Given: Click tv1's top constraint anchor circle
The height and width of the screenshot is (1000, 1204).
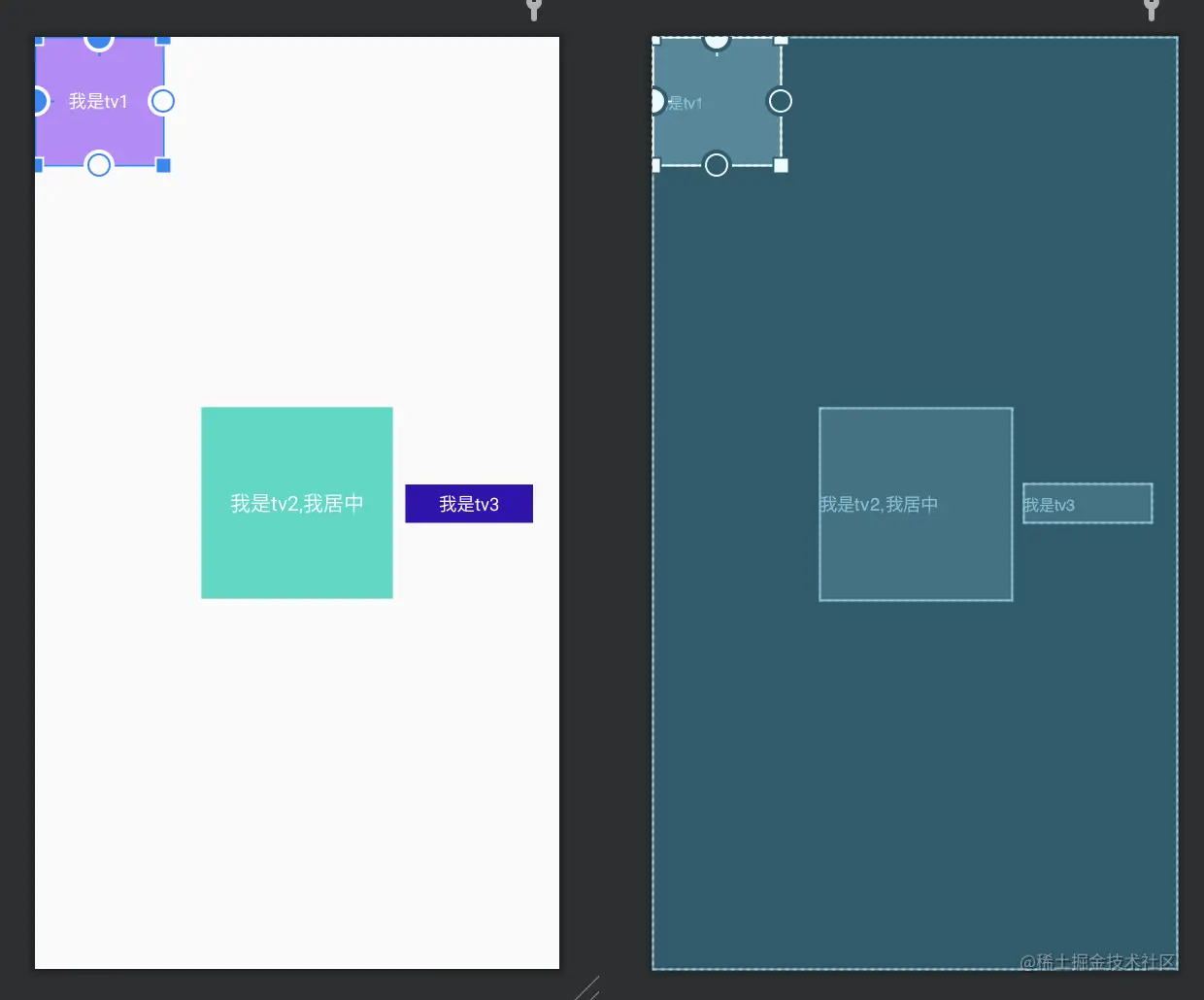Looking at the screenshot, I should tap(98, 41).
